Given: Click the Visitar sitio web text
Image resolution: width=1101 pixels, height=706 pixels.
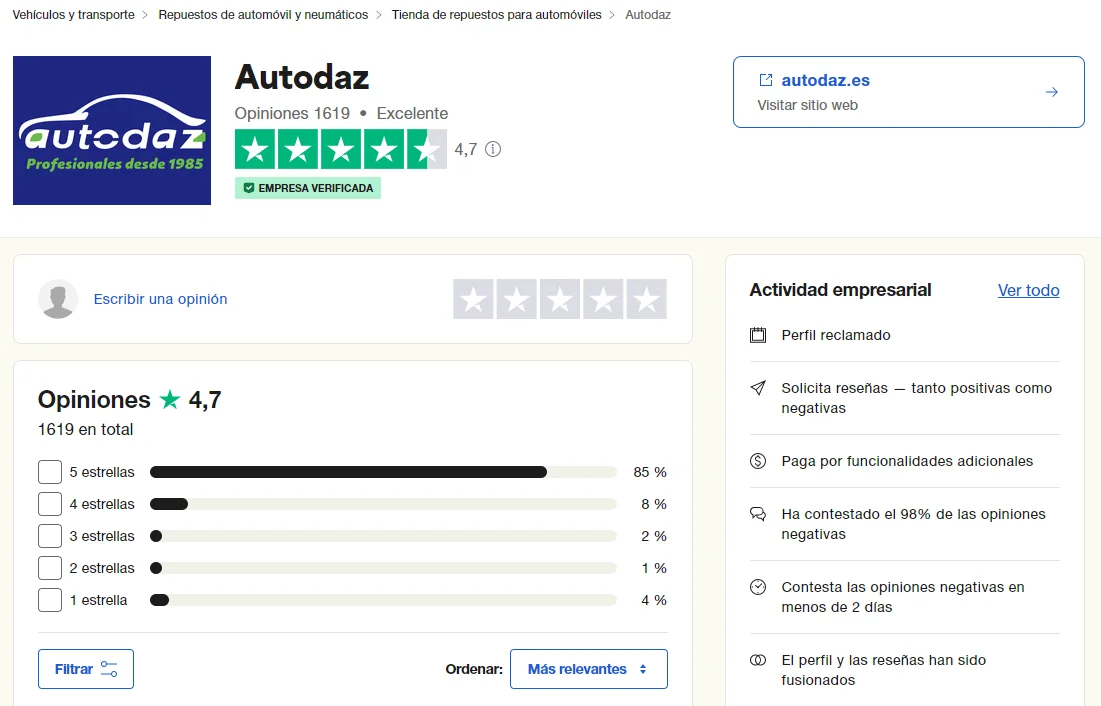Looking at the screenshot, I should (x=807, y=105).
